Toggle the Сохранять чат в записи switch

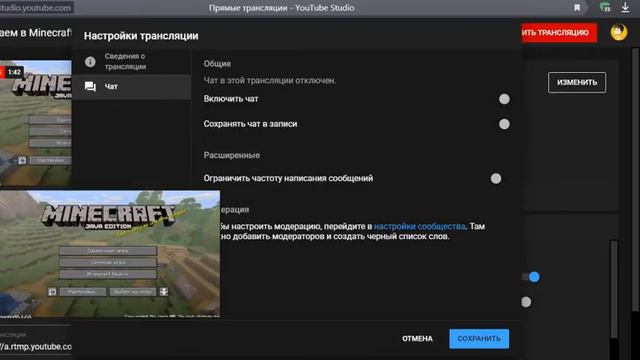pyautogui.click(x=504, y=124)
